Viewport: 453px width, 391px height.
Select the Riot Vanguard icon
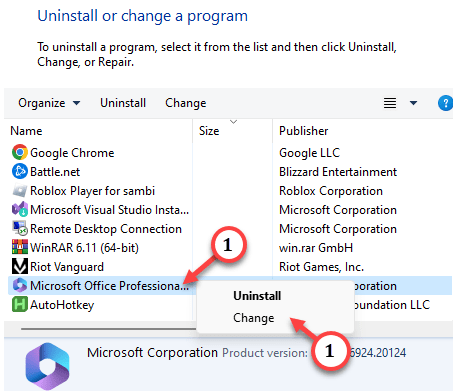[x=20, y=267]
